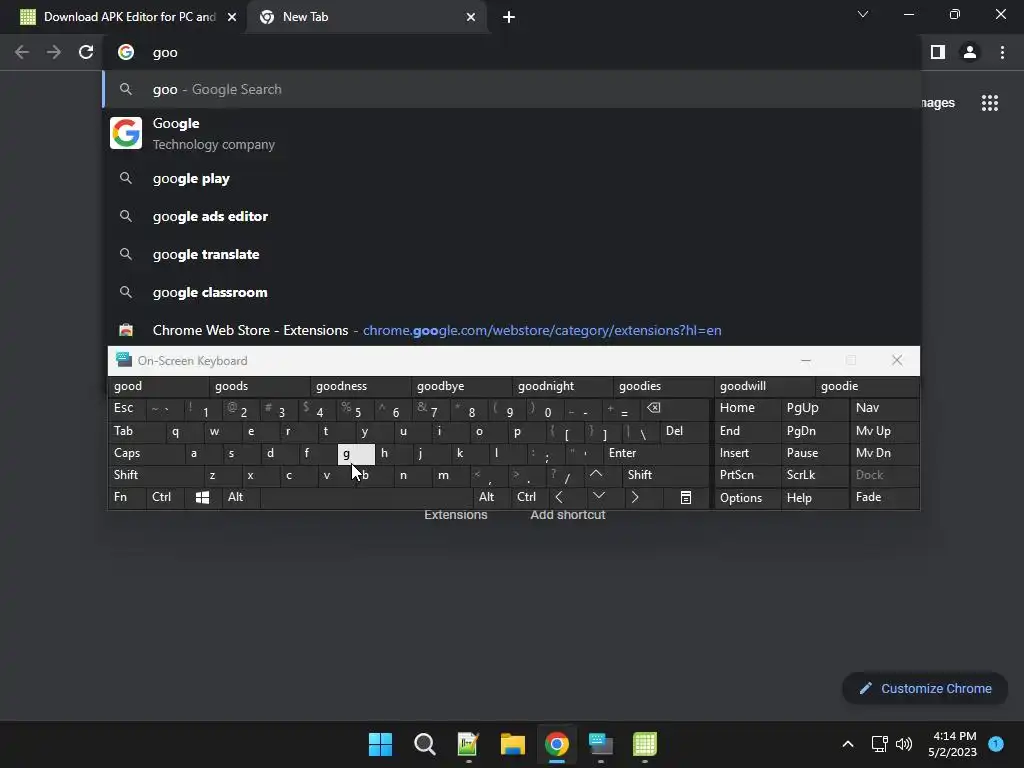Toggle the right Shift key
The width and height of the screenshot is (1024, 768).
[665, 475]
